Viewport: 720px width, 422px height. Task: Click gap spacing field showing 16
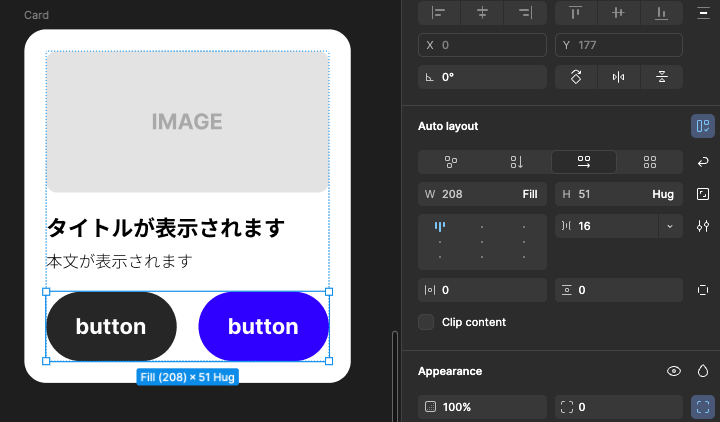click(606, 226)
